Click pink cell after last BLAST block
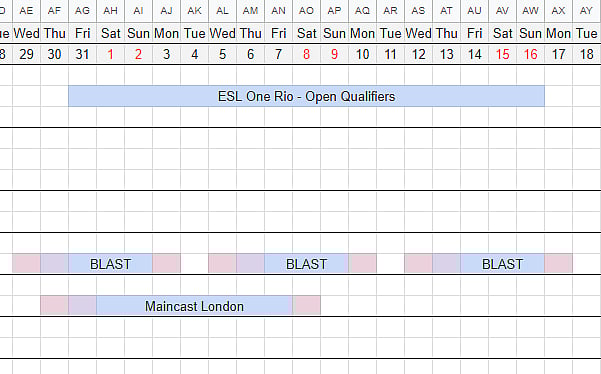Screen dimensions: 601x374 coord(558,264)
